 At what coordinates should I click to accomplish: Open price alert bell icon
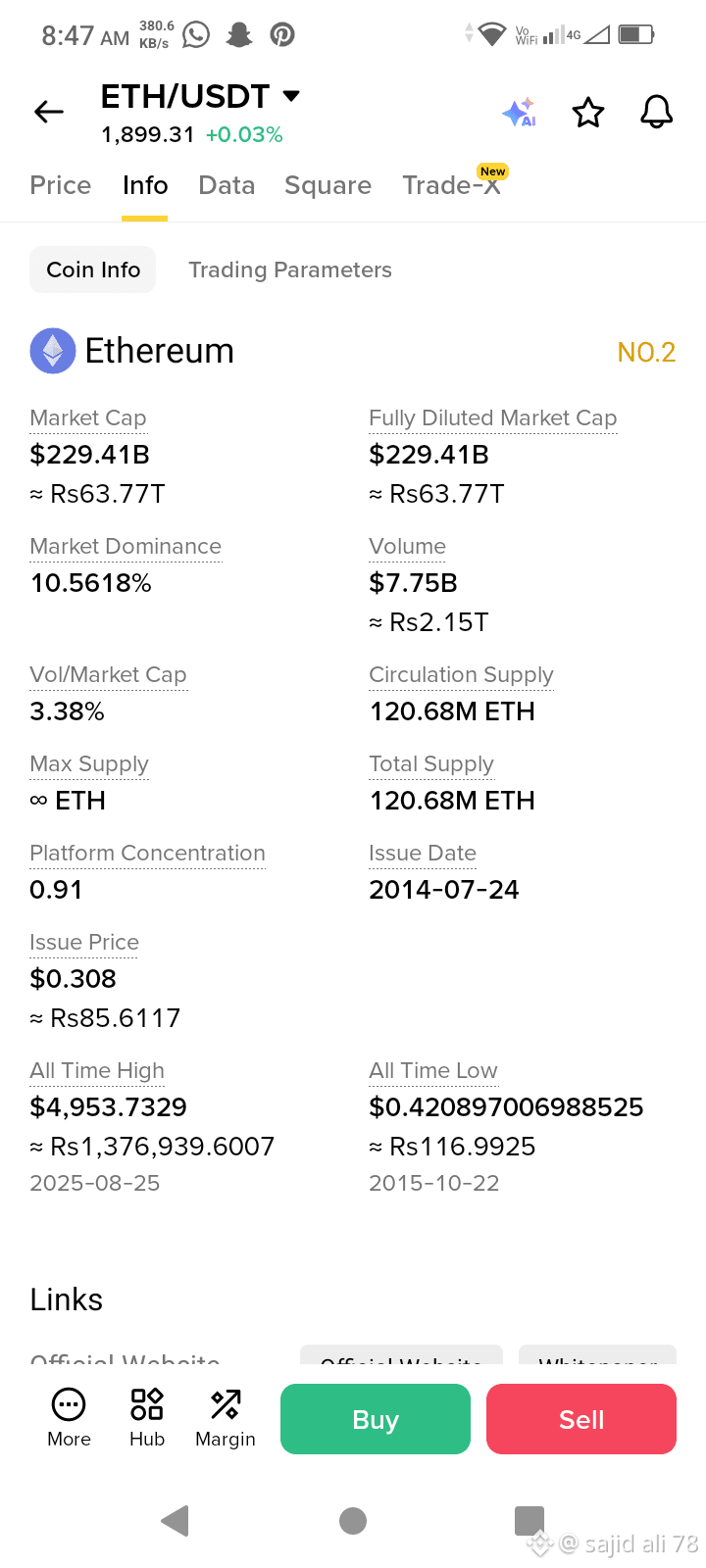pyautogui.click(x=657, y=113)
